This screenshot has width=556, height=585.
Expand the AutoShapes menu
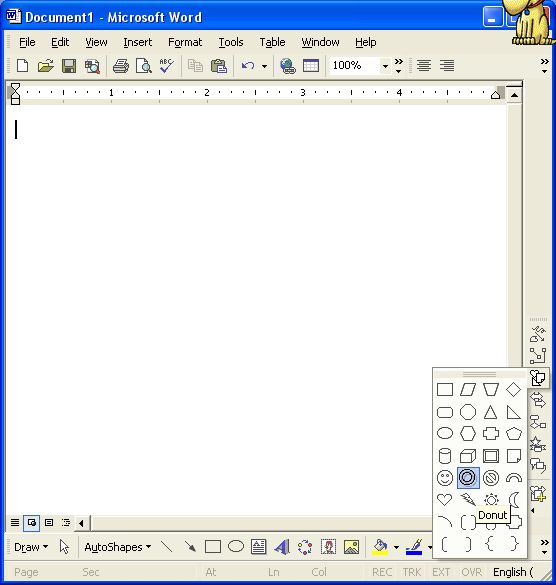[x=118, y=547]
